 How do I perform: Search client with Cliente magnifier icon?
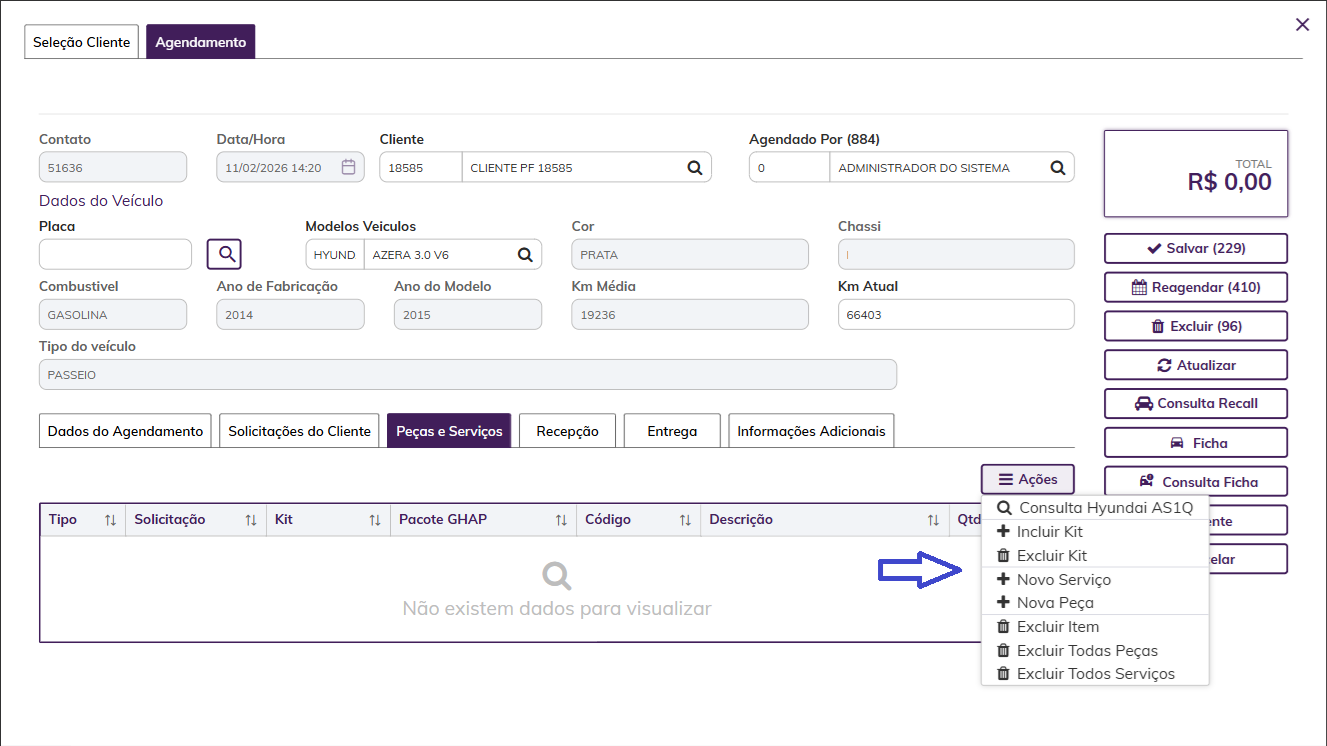coord(694,168)
